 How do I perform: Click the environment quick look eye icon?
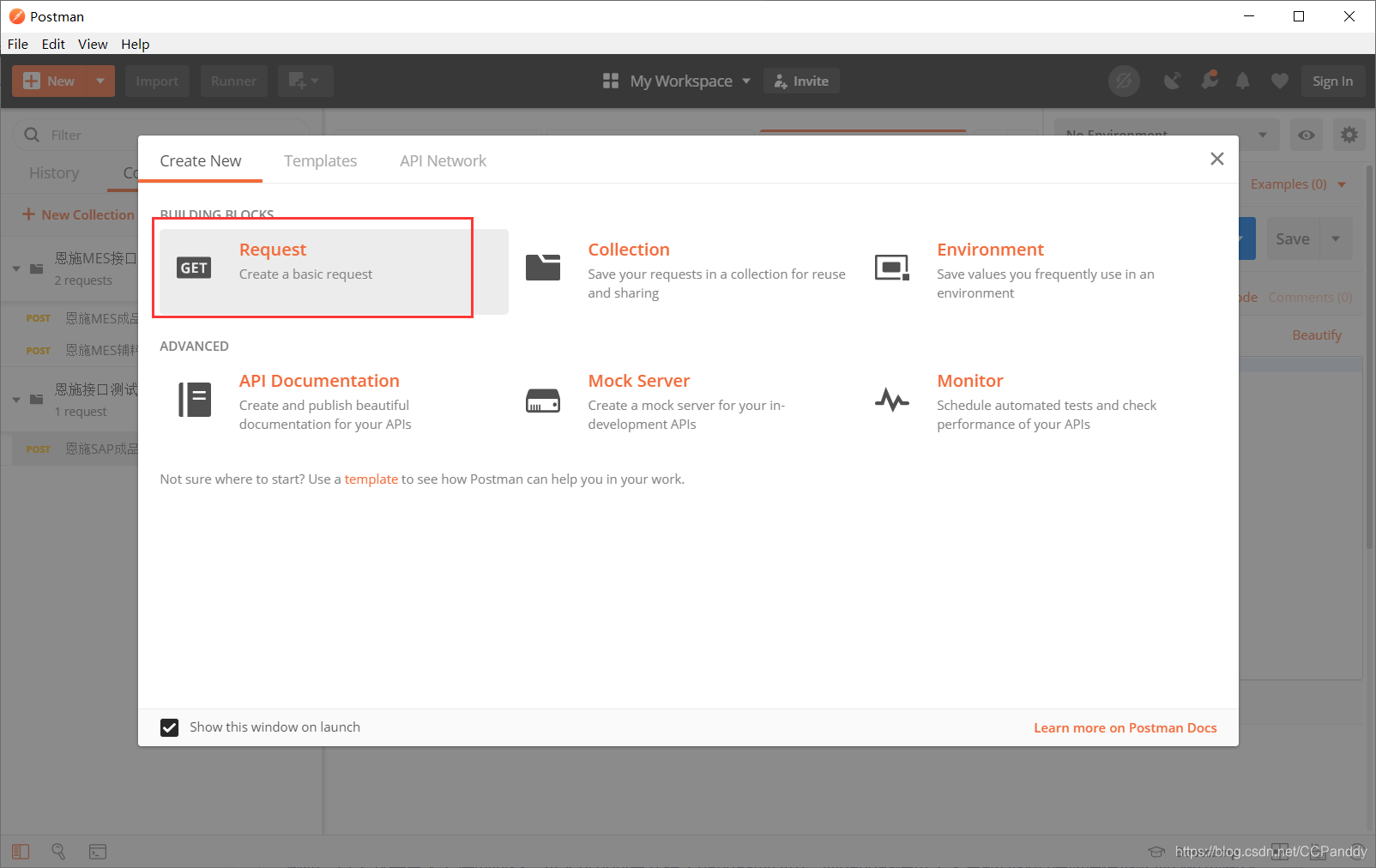point(1307,135)
